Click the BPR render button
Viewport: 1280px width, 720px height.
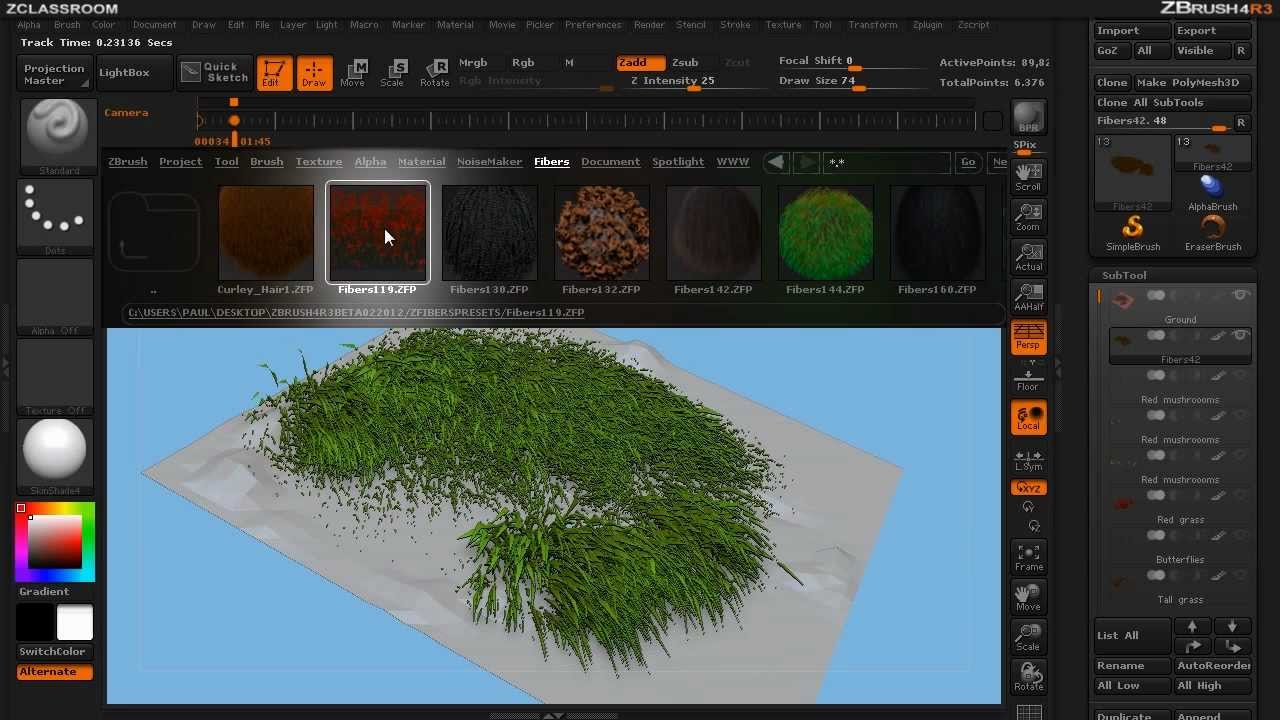[1028, 117]
